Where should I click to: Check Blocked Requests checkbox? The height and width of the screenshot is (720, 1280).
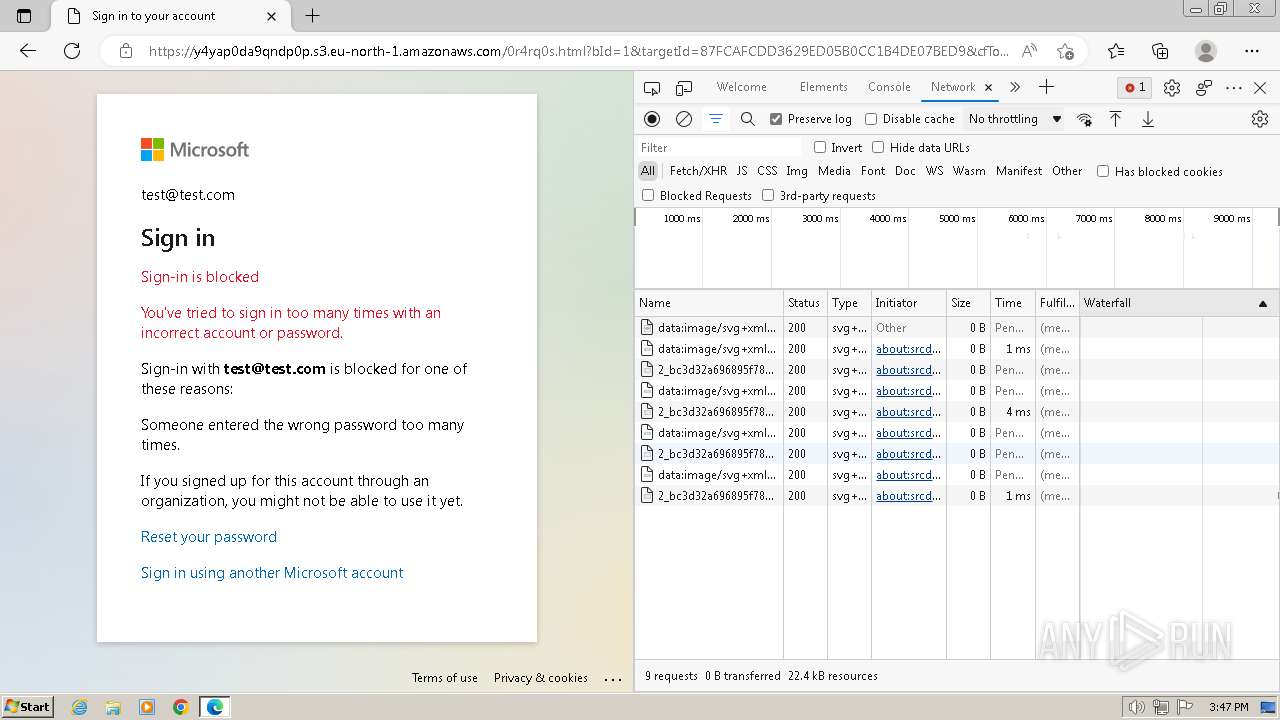tap(648, 195)
